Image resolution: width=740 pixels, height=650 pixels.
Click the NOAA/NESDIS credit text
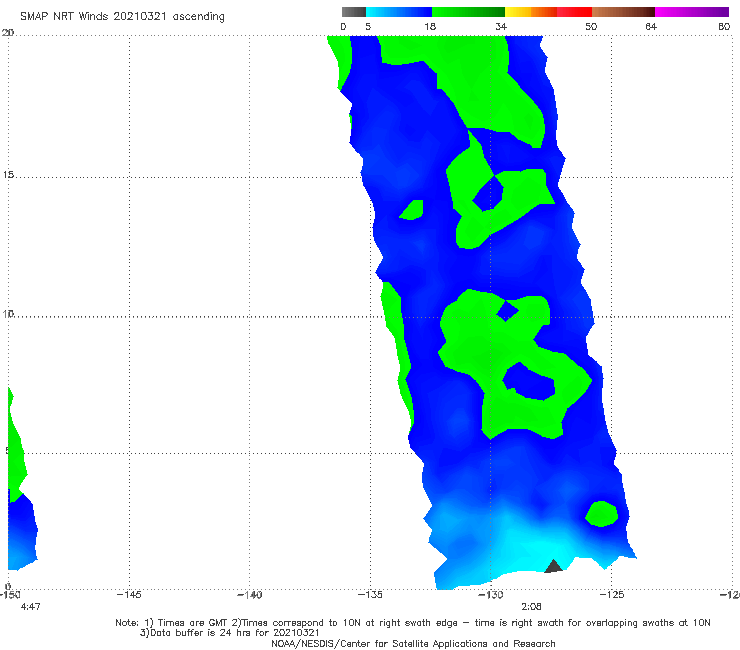(413, 643)
